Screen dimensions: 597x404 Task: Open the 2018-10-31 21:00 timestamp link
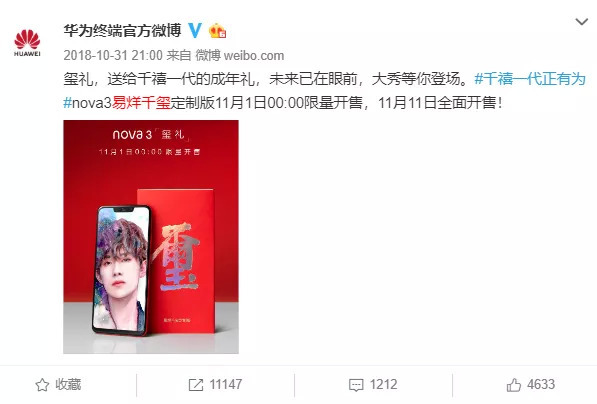point(113,55)
